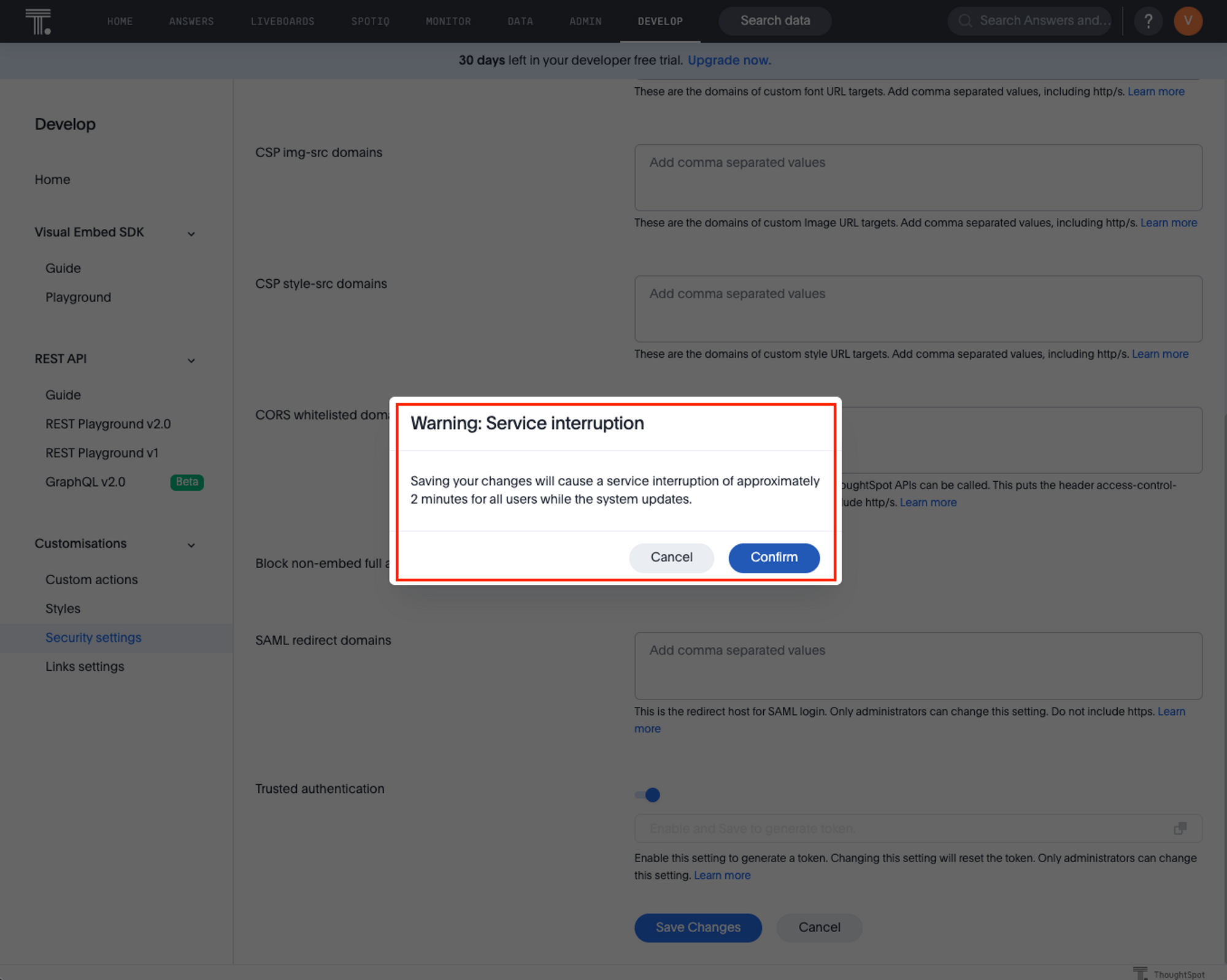Click the Beta badge next to GraphQL
This screenshot has width=1227, height=980.
(187, 482)
